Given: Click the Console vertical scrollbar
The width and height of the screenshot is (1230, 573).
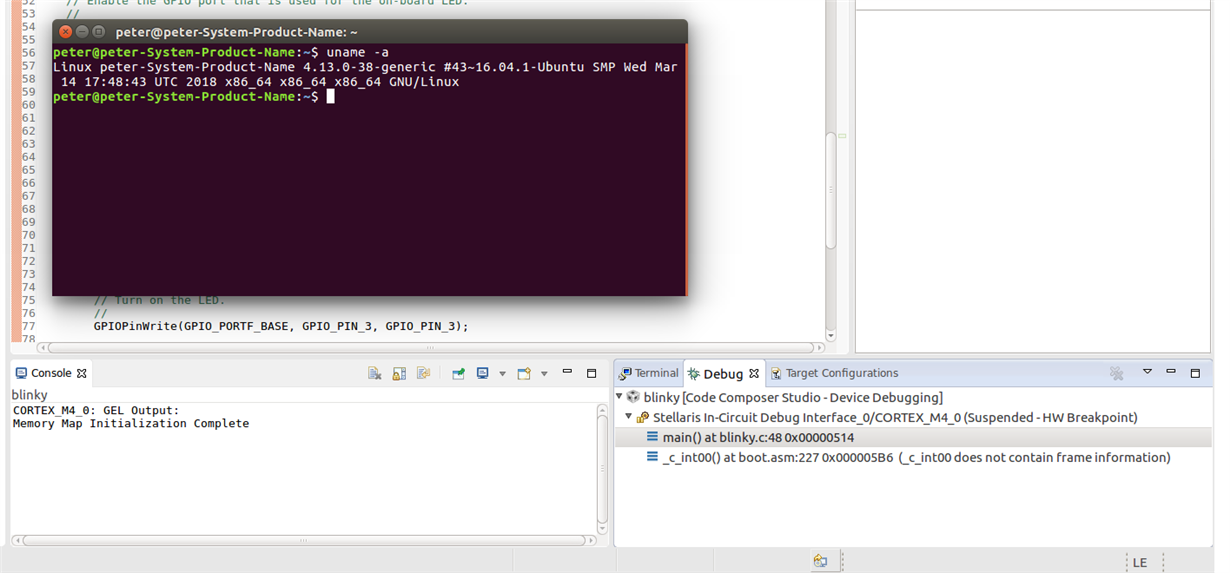Looking at the screenshot, I should point(602,470).
